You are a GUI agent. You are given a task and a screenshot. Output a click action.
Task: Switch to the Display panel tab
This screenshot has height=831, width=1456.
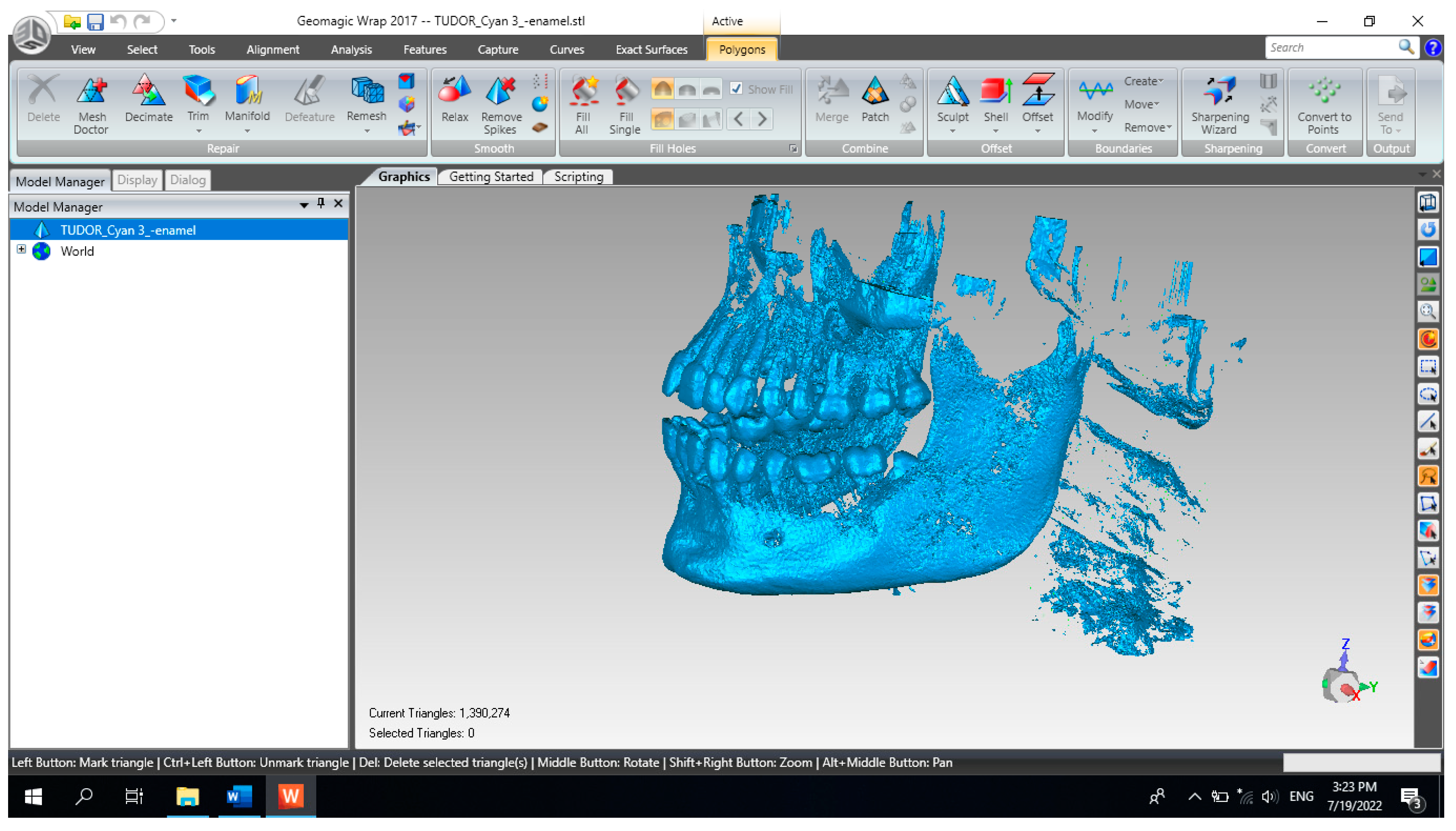[x=137, y=180]
